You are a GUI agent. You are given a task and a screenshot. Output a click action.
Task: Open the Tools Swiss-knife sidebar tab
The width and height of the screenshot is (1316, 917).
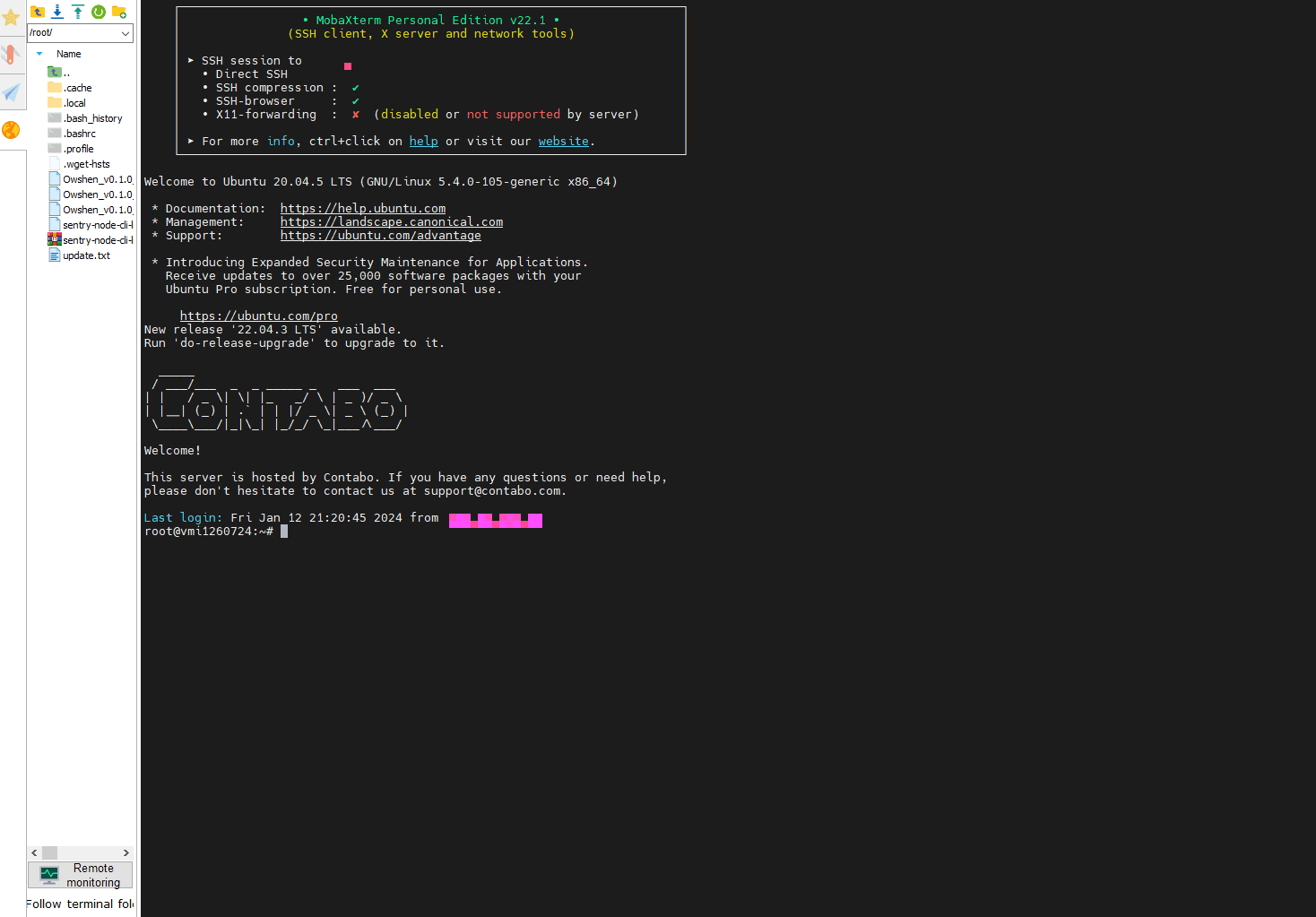pyautogui.click(x=11, y=55)
